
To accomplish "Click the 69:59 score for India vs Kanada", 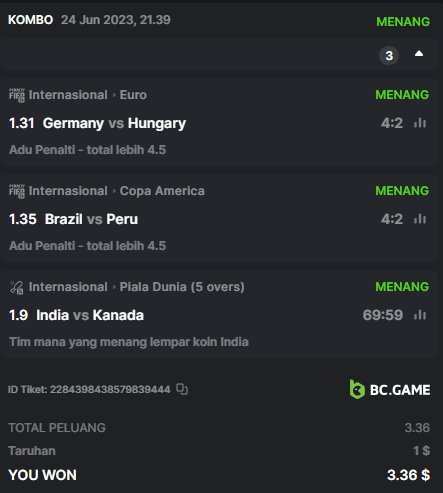I will 383,315.
